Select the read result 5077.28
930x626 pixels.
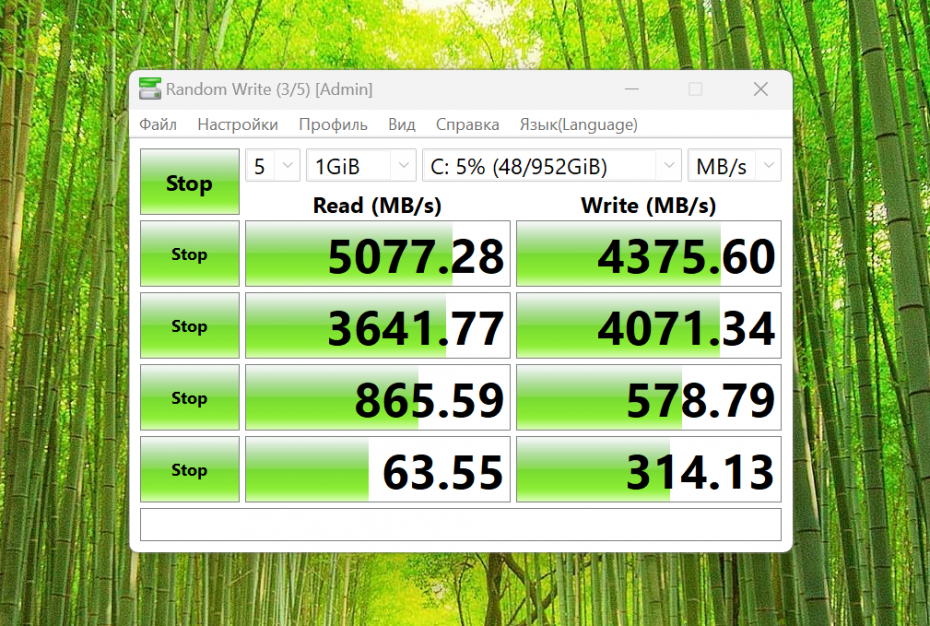378,254
